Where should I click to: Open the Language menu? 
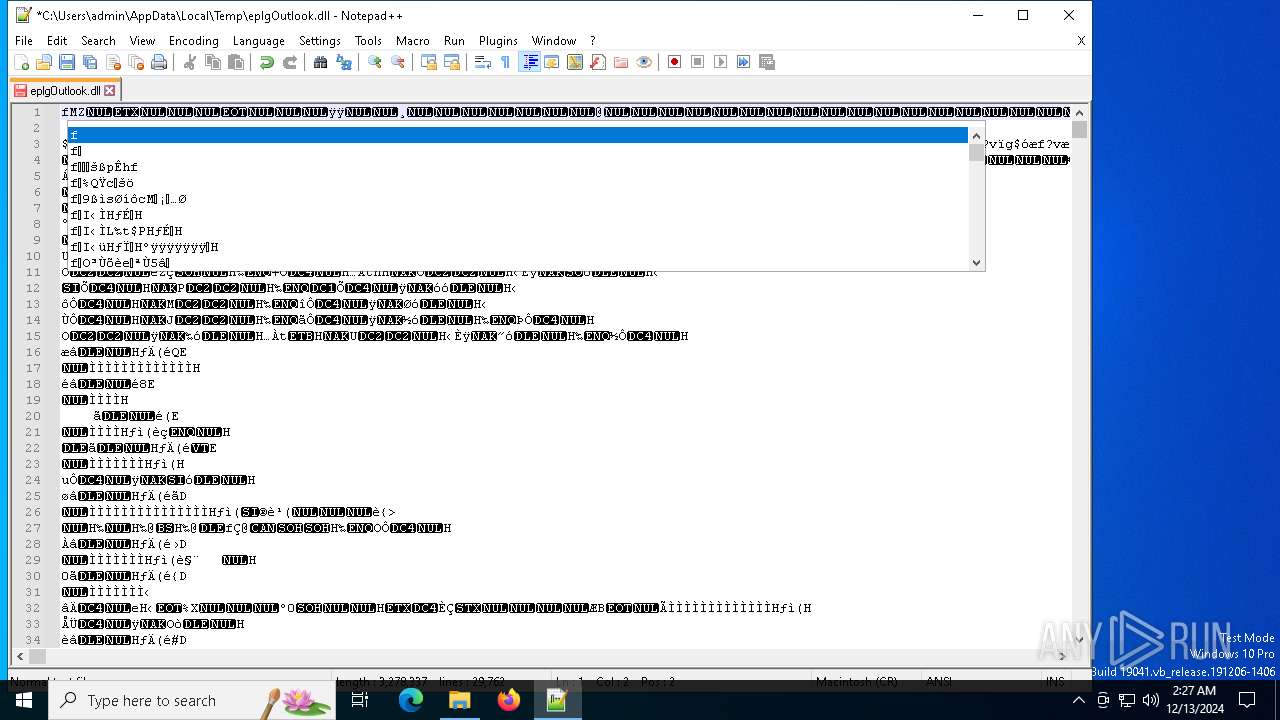[x=258, y=41]
